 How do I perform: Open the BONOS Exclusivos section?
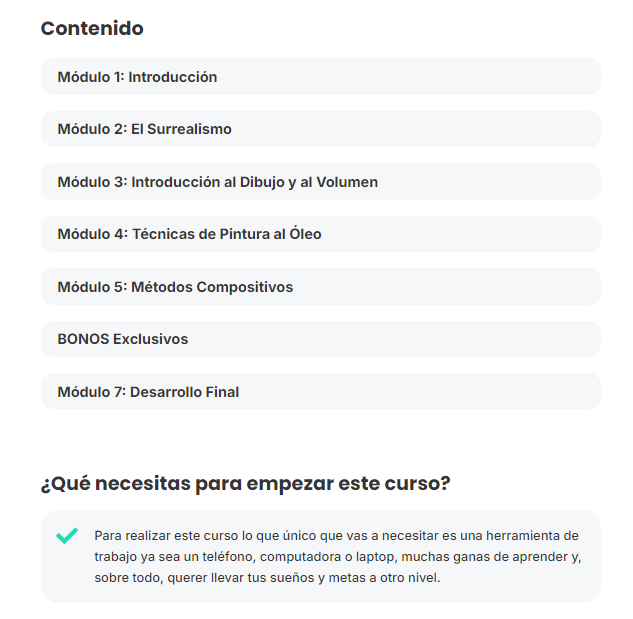(321, 339)
